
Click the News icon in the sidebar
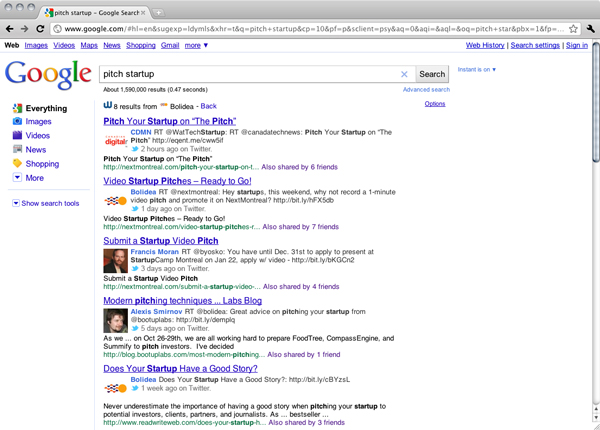pyautogui.click(x=17, y=149)
